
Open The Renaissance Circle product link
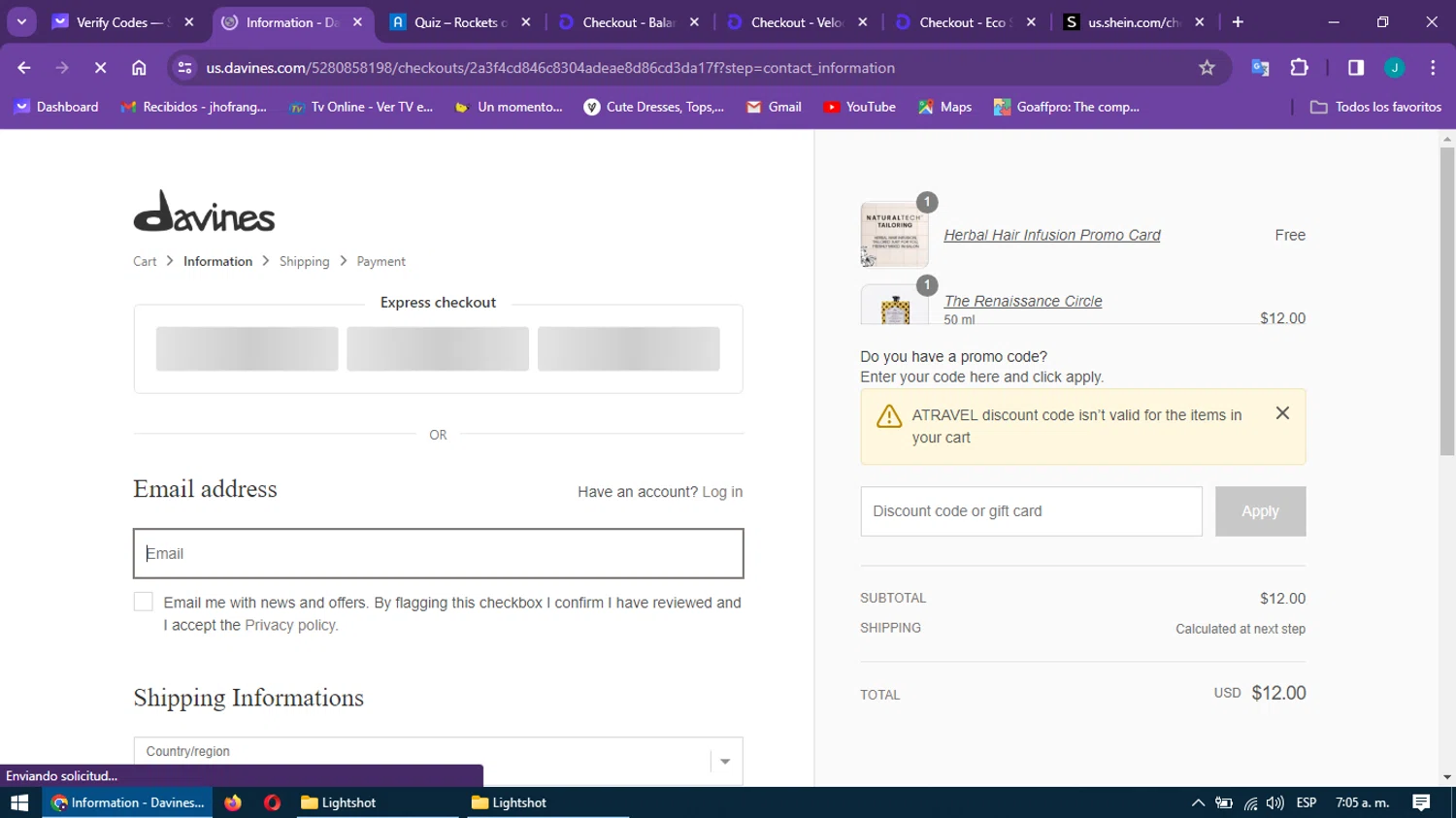click(x=1023, y=301)
